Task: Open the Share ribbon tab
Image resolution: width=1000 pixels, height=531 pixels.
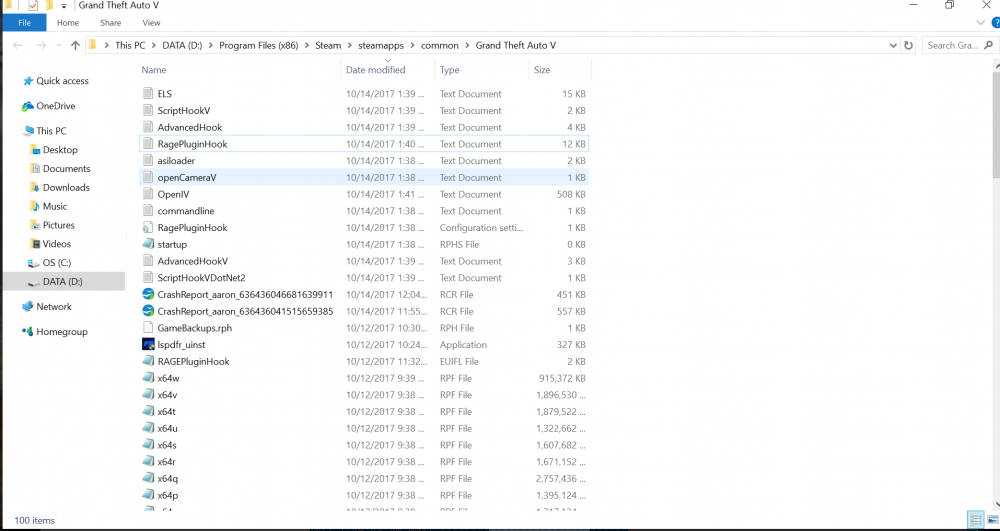Action: (110, 23)
